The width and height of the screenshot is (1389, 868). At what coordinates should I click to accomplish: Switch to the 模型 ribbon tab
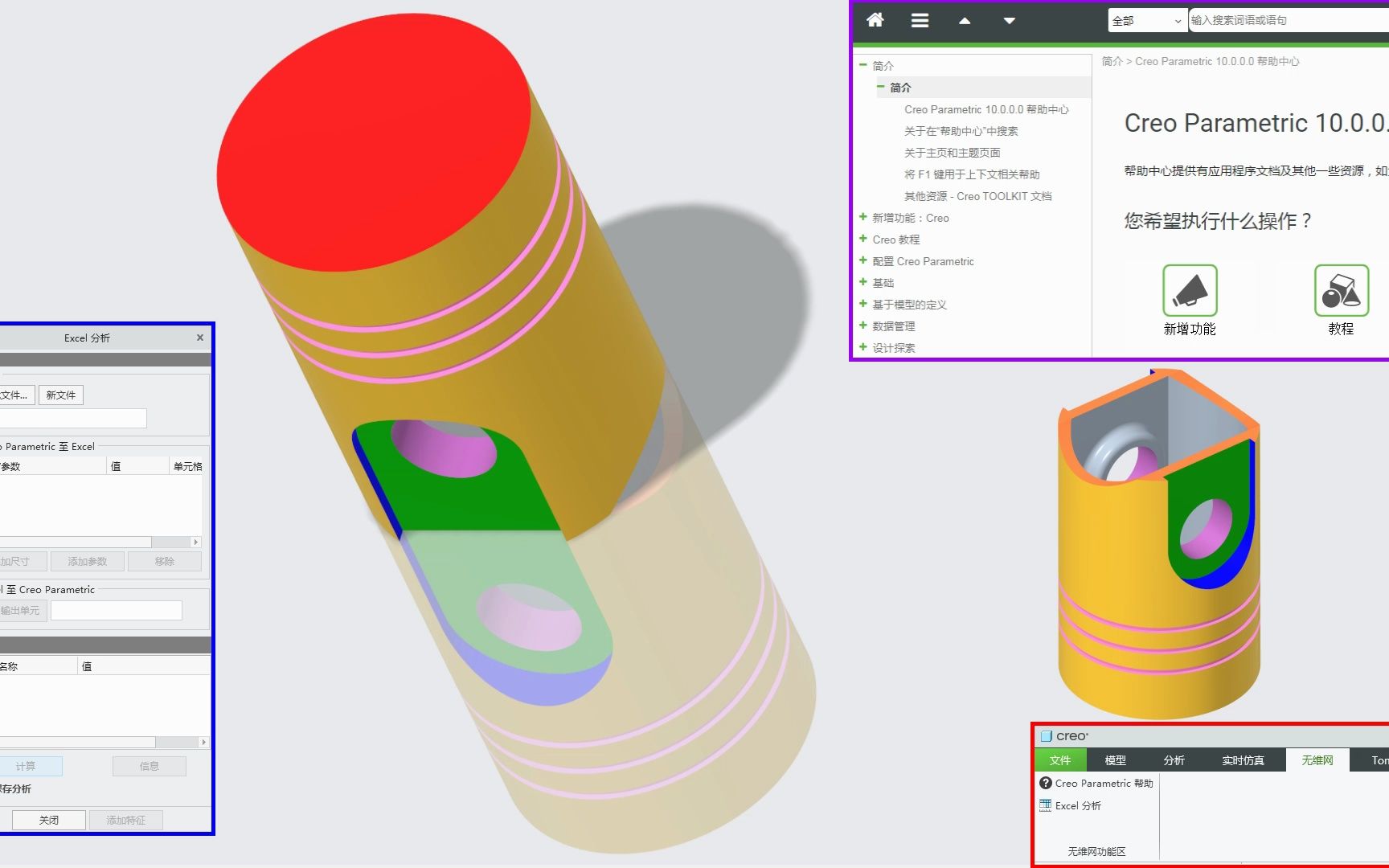(x=1116, y=760)
